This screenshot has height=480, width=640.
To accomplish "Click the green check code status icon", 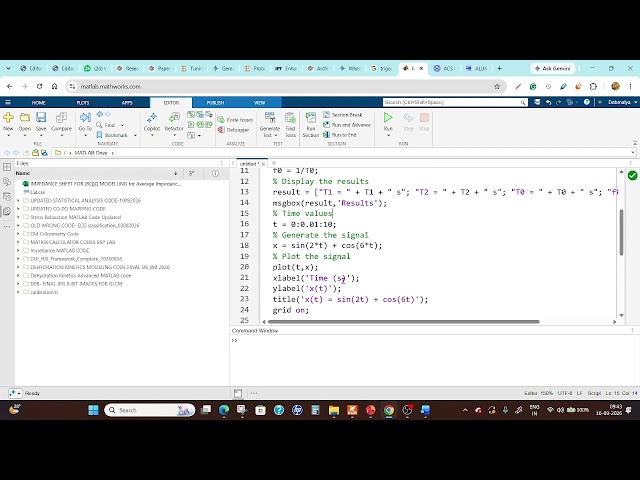I will [632, 176].
